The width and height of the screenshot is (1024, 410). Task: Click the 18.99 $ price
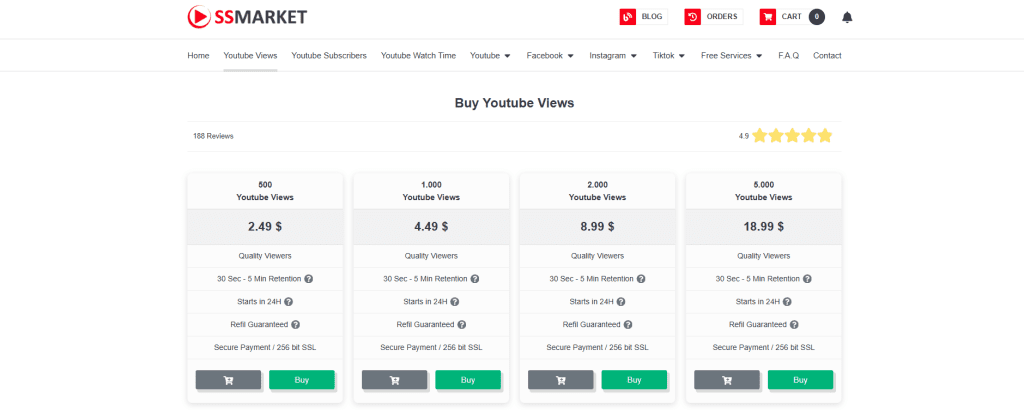point(763,227)
